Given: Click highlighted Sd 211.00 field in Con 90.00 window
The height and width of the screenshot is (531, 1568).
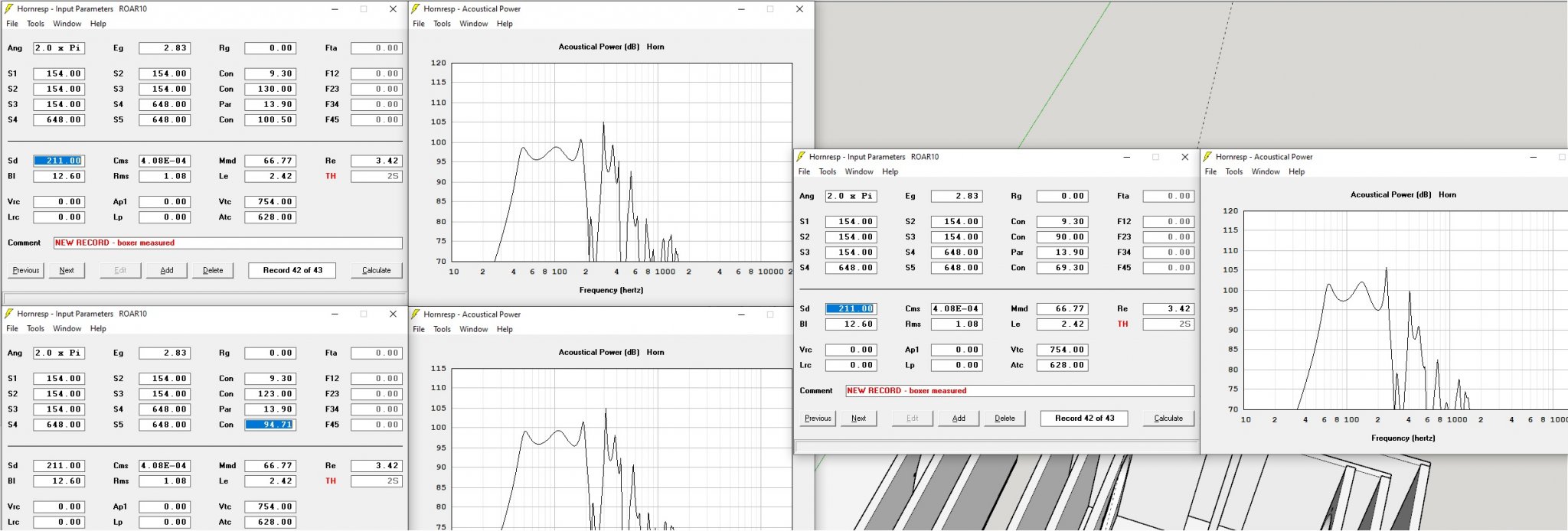Looking at the screenshot, I should pos(851,309).
